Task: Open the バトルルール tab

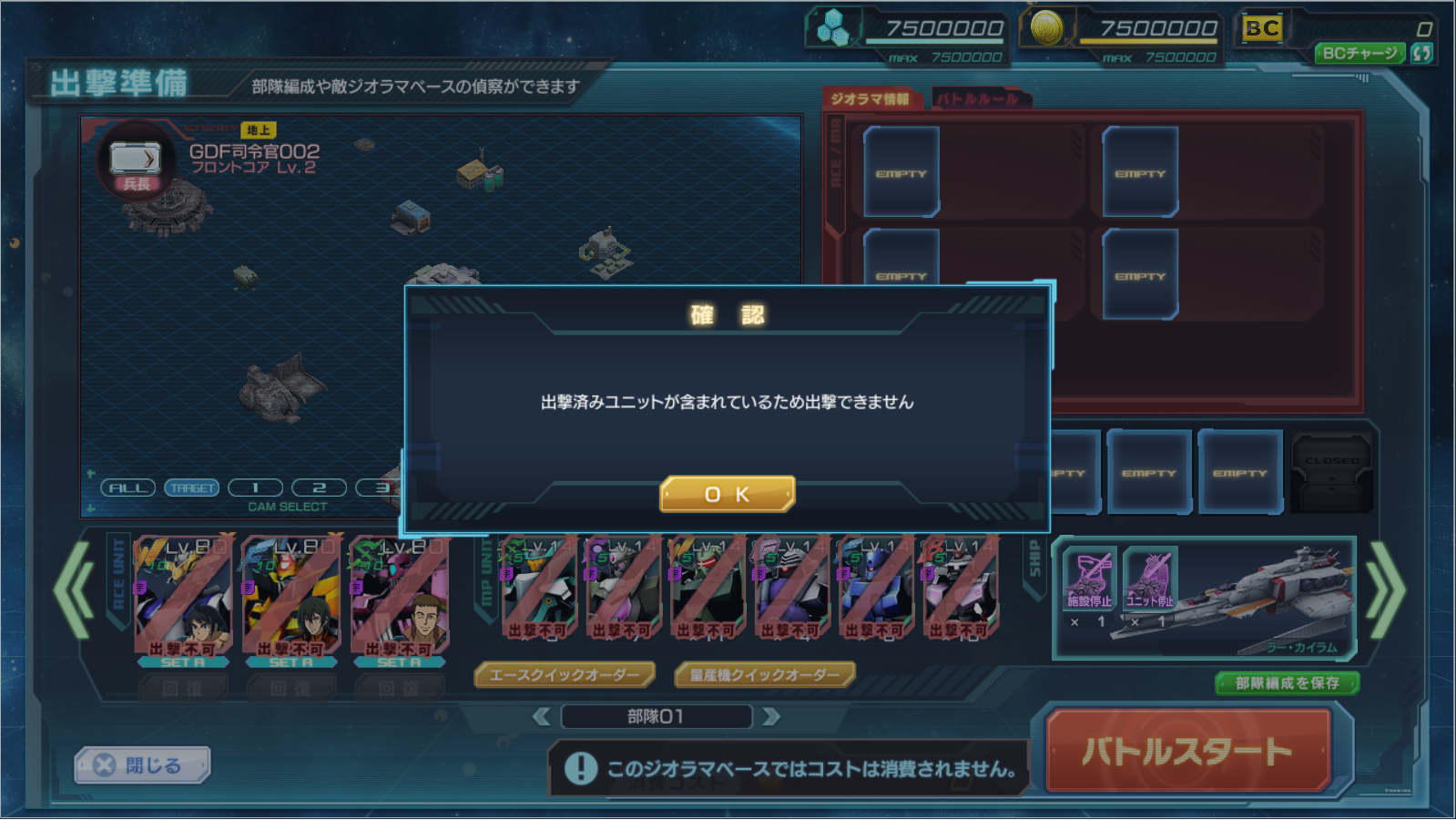Action: coord(978,98)
